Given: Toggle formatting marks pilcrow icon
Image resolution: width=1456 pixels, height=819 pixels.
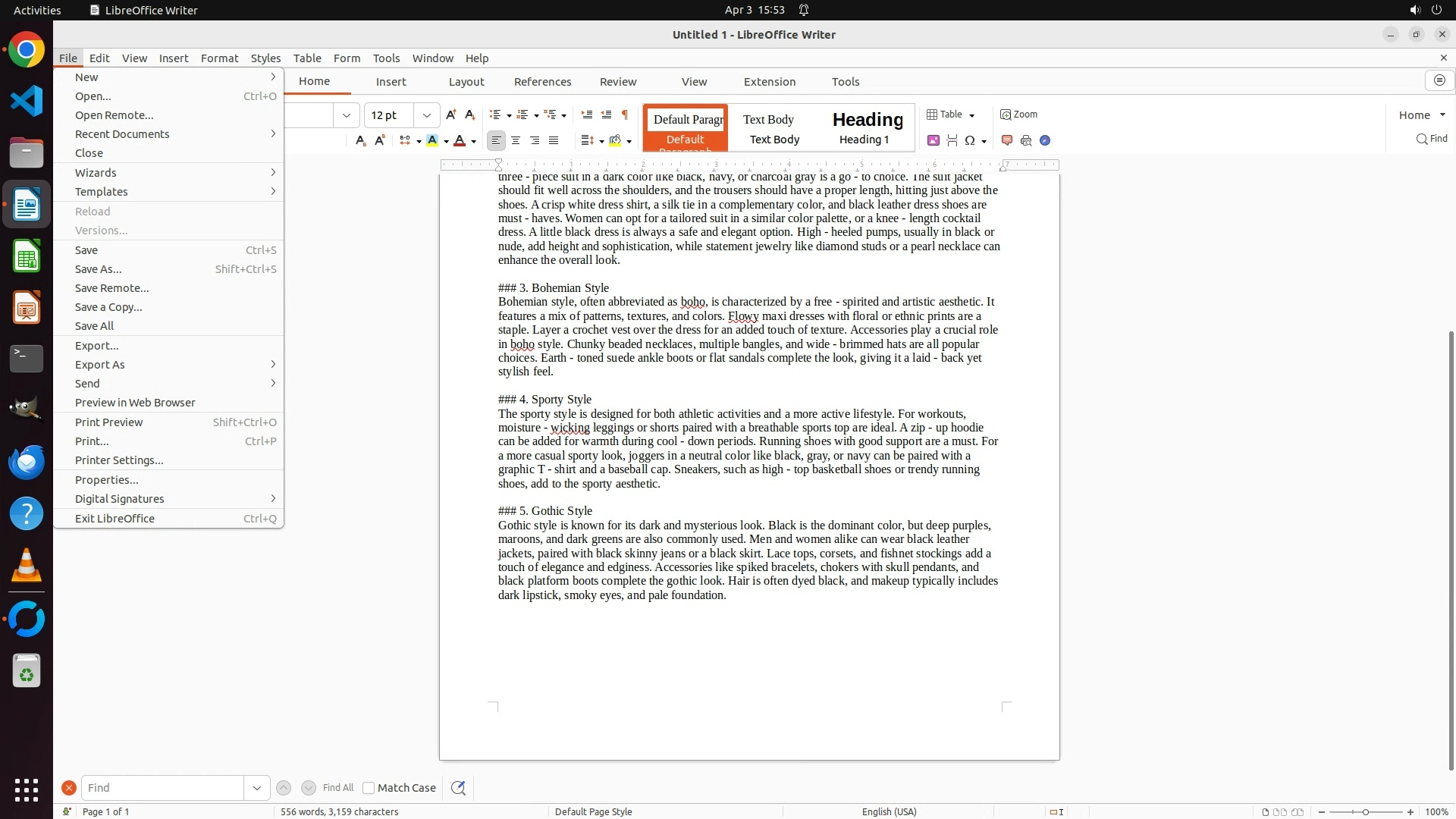Looking at the screenshot, I should click(x=625, y=115).
